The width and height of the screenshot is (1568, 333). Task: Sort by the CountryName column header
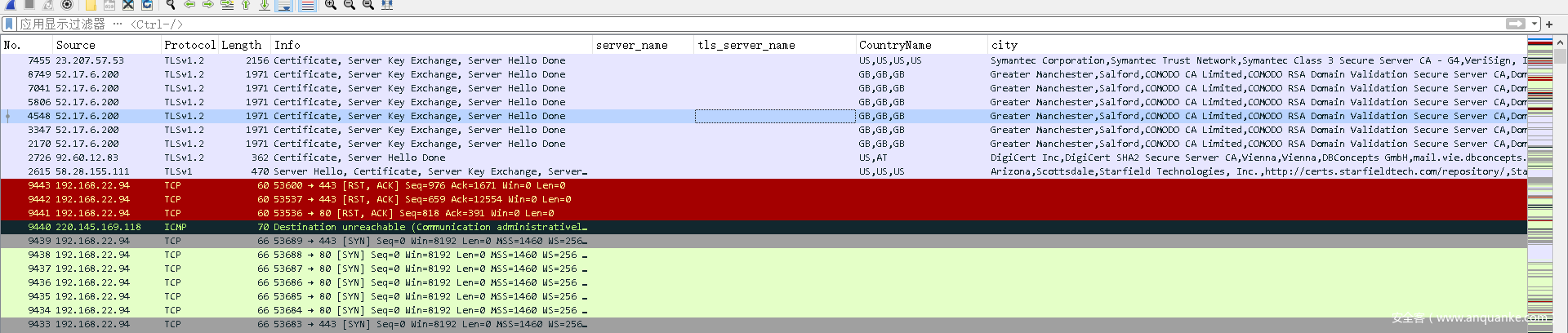click(x=895, y=45)
